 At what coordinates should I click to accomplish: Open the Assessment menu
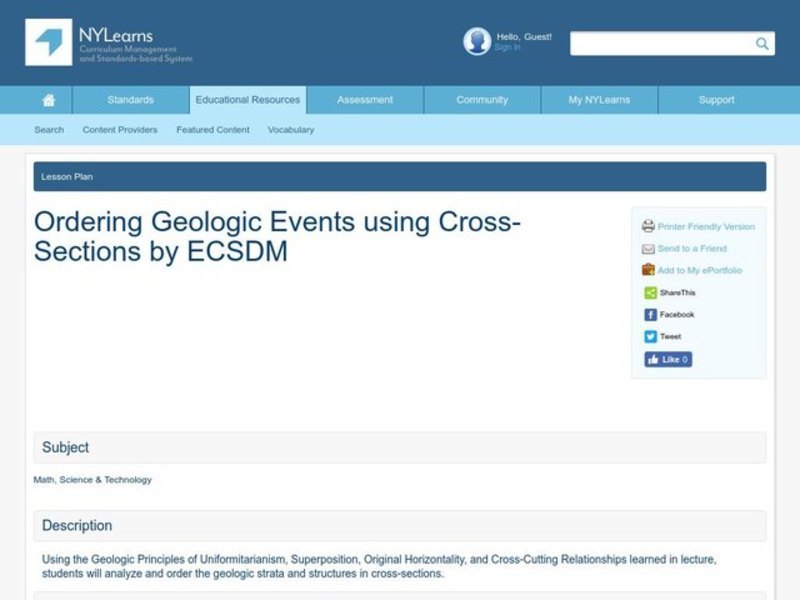coord(364,99)
